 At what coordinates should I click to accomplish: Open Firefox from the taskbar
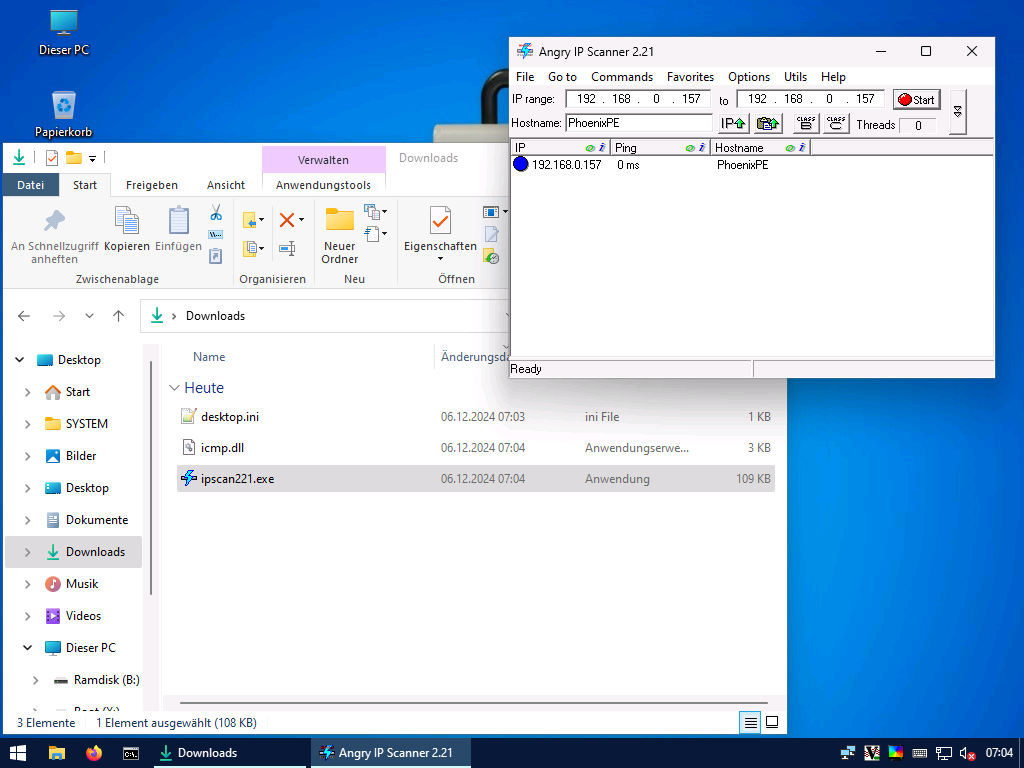click(x=94, y=753)
